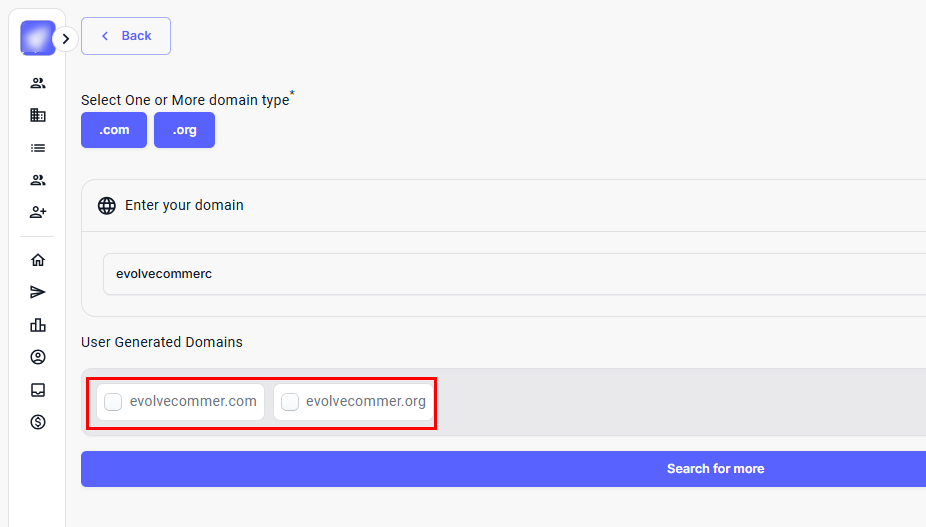
Task: Go to the home icon in sidebar
Action: [x=38, y=260]
